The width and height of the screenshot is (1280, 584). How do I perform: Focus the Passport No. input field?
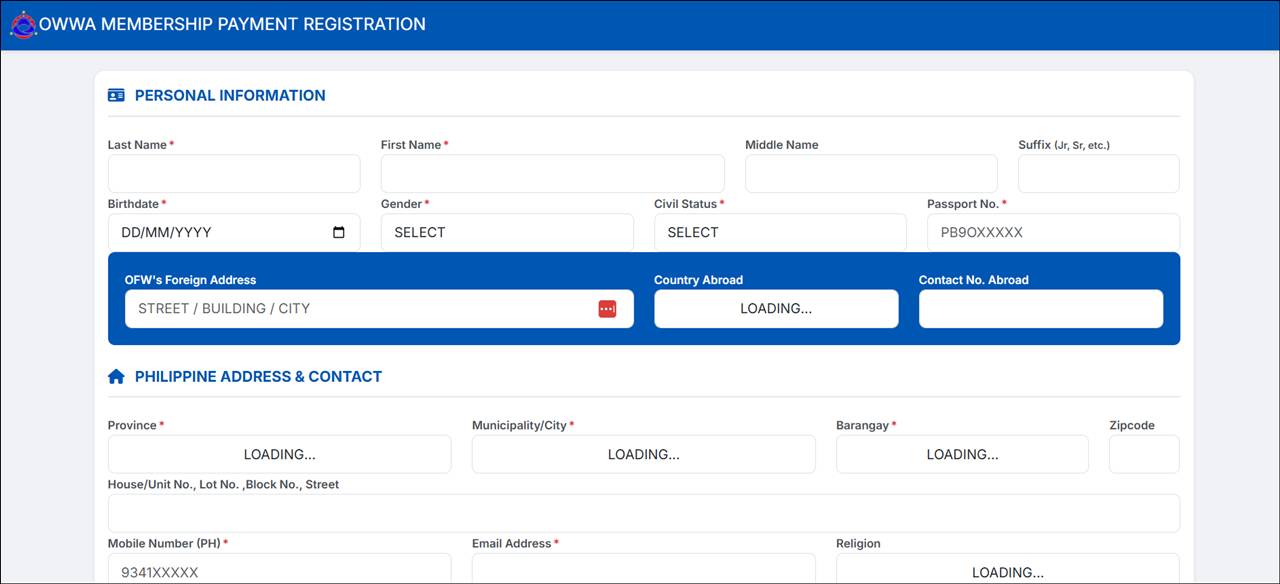click(x=1053, y=232)
